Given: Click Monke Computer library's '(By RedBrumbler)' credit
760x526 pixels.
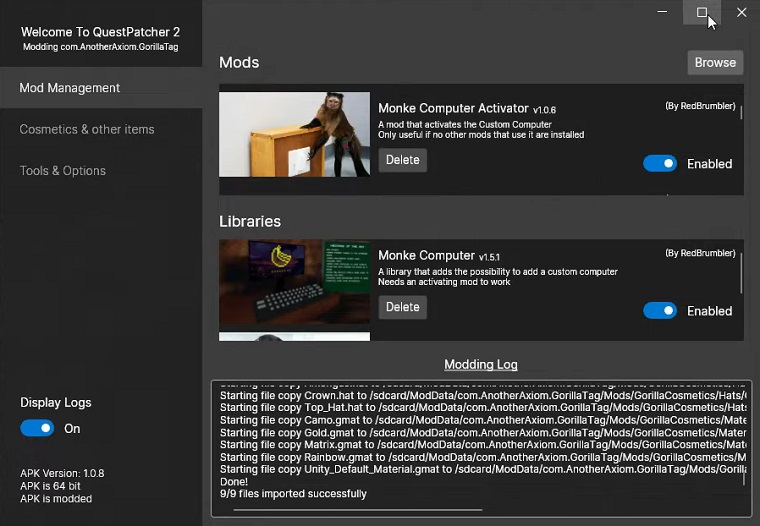Looking at the screenshot, I should pyautogui.click(x=700, y=253).
